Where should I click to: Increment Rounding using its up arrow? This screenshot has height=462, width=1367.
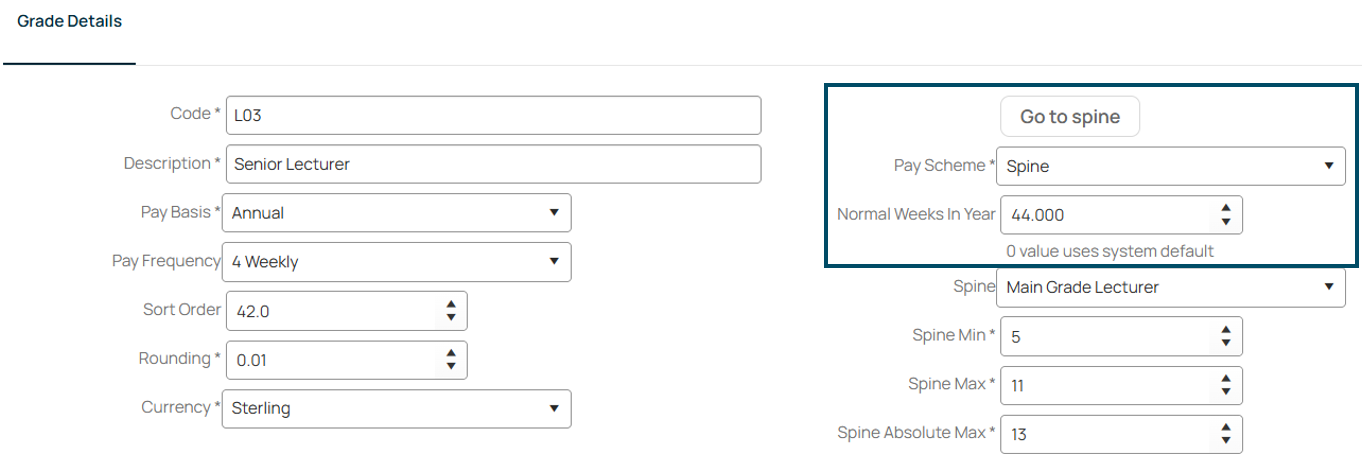(451, 353)
